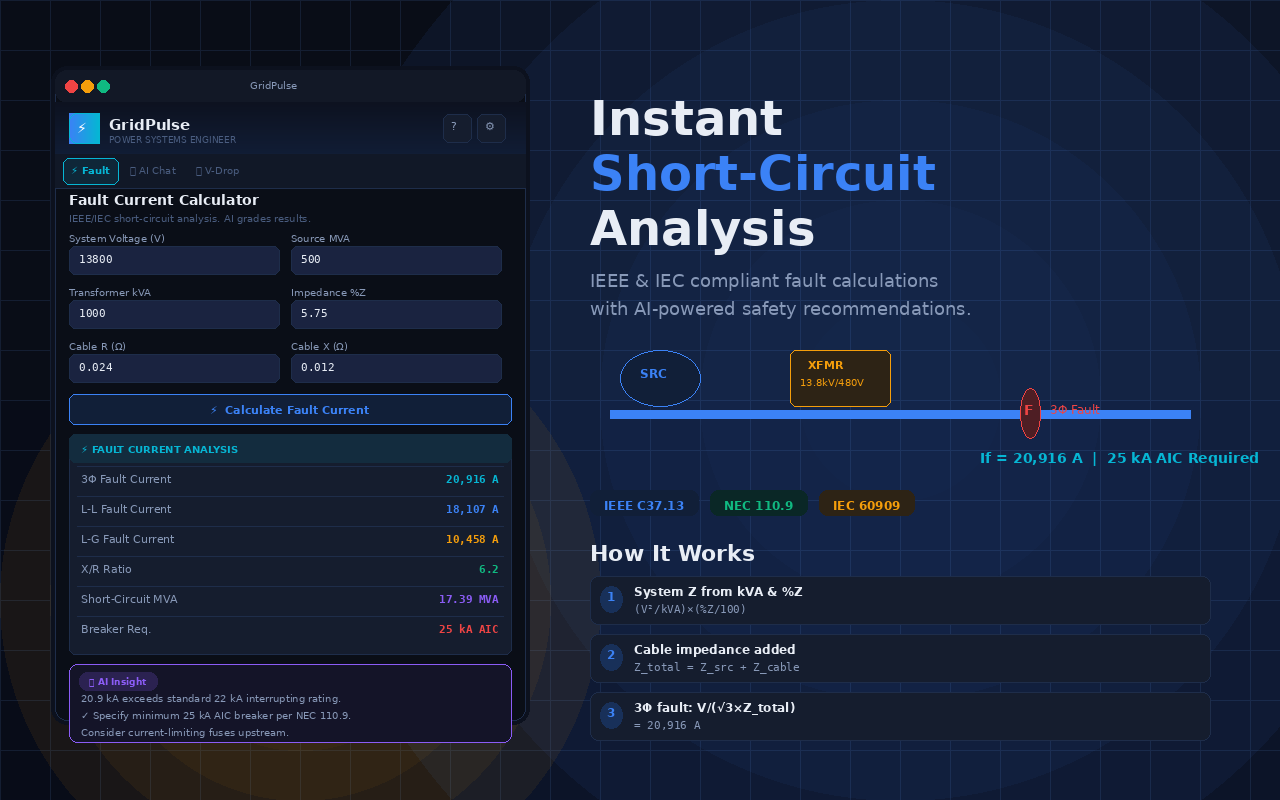Screen dimensions: 1280x800
Task: Click the F fault marker in diagram
Action: (x=1030, y=413)
